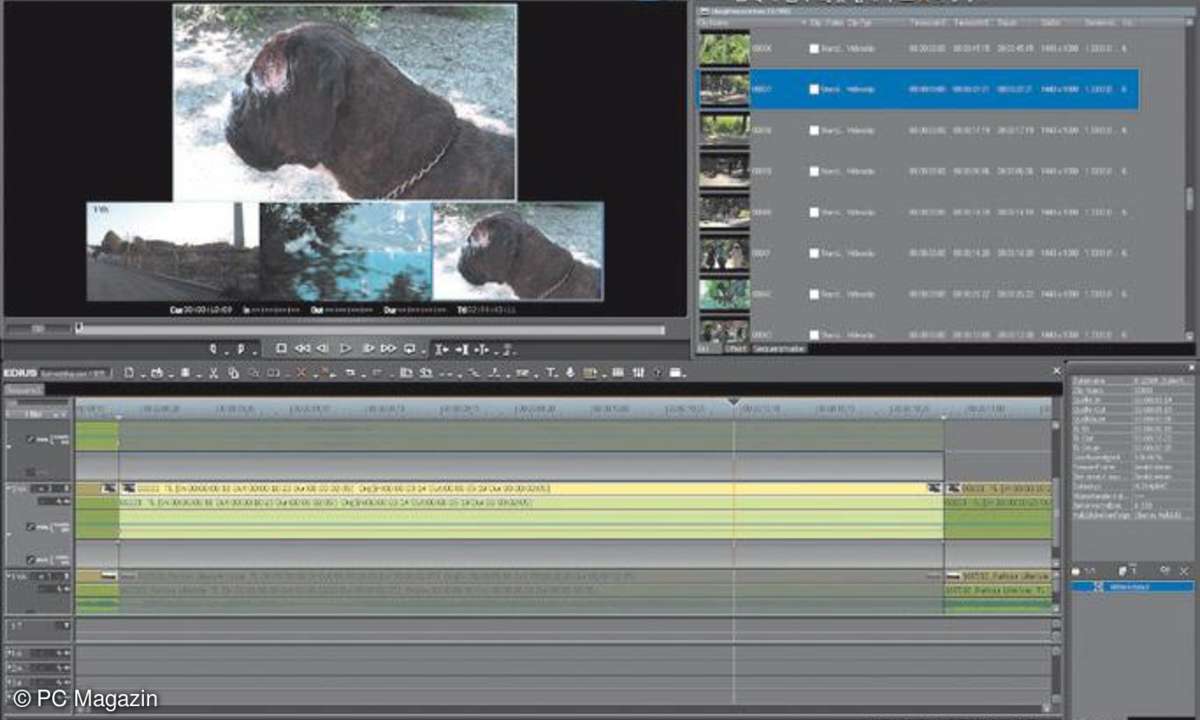Delete the selected clip with the red X
Image resolution: width=1200 pixels, height=720 pixels.
click(301, 373)
